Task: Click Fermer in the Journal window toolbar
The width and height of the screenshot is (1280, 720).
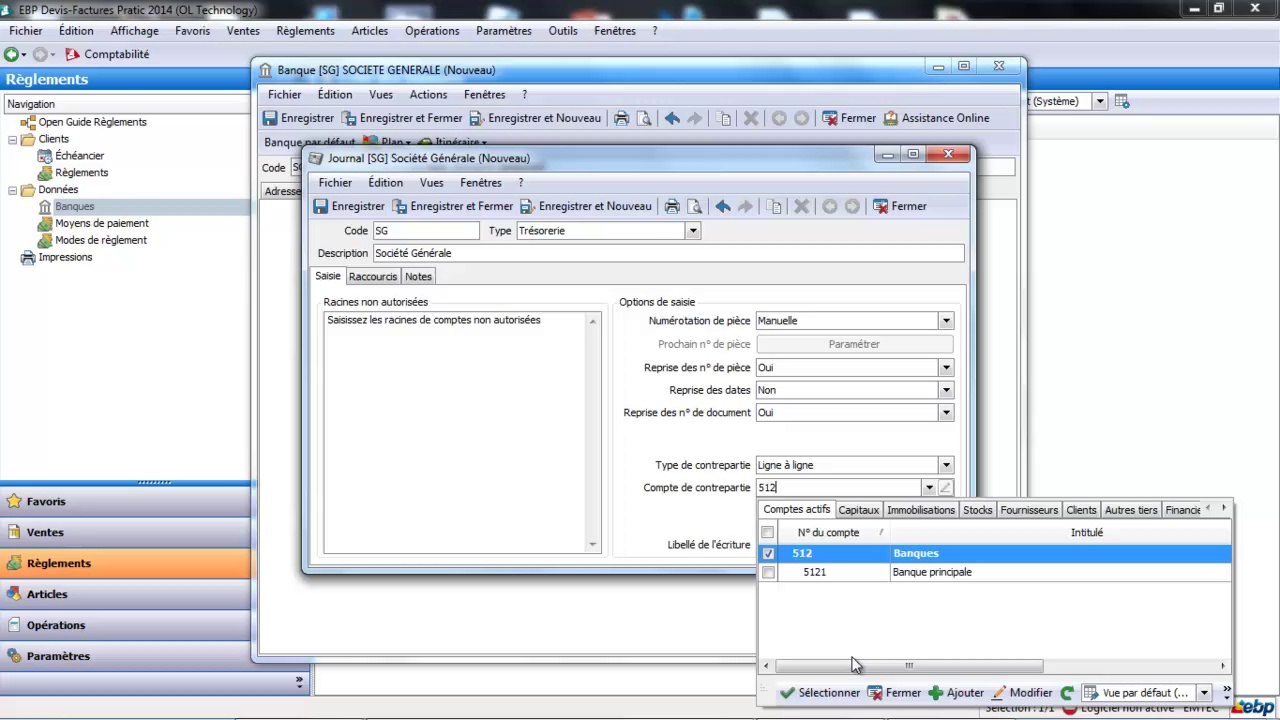Action: pos(899,206)
